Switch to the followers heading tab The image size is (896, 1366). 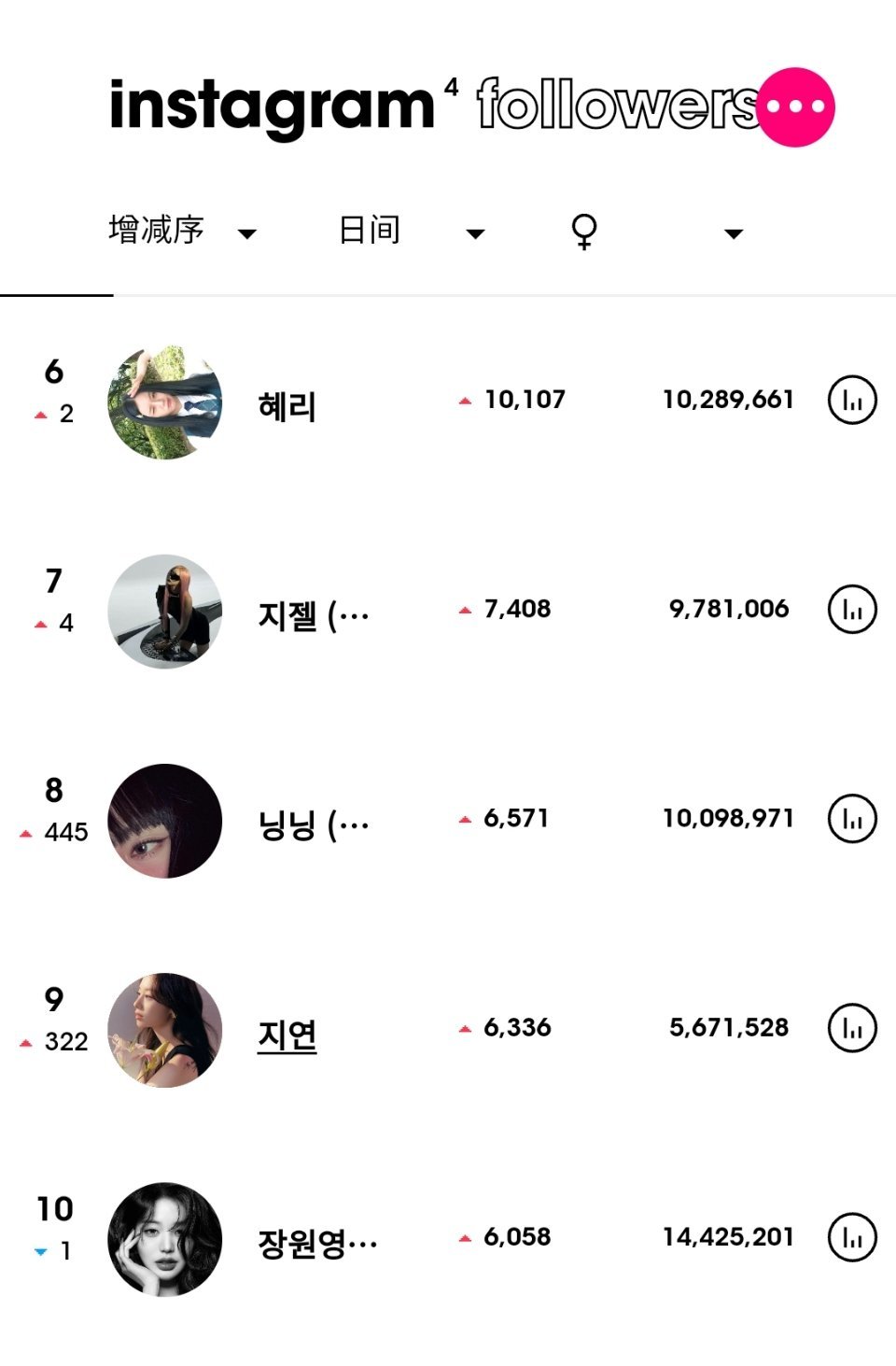pos(618,105)
